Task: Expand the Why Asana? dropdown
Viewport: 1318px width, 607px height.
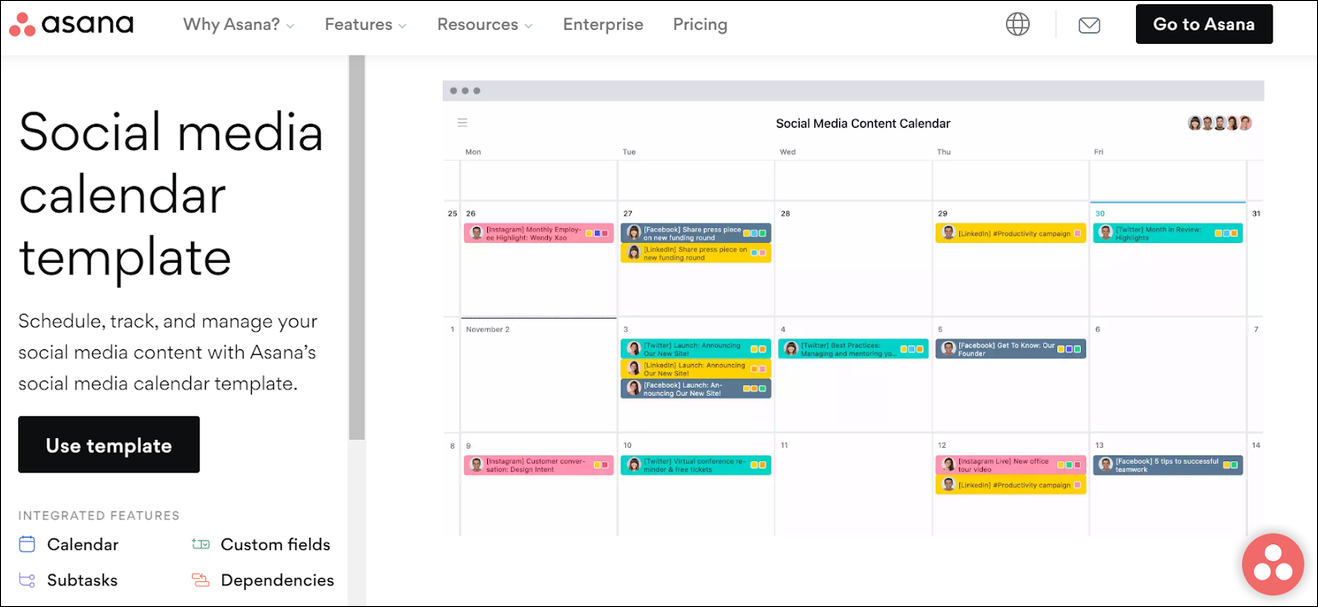Action: click(x=238, y=24)
